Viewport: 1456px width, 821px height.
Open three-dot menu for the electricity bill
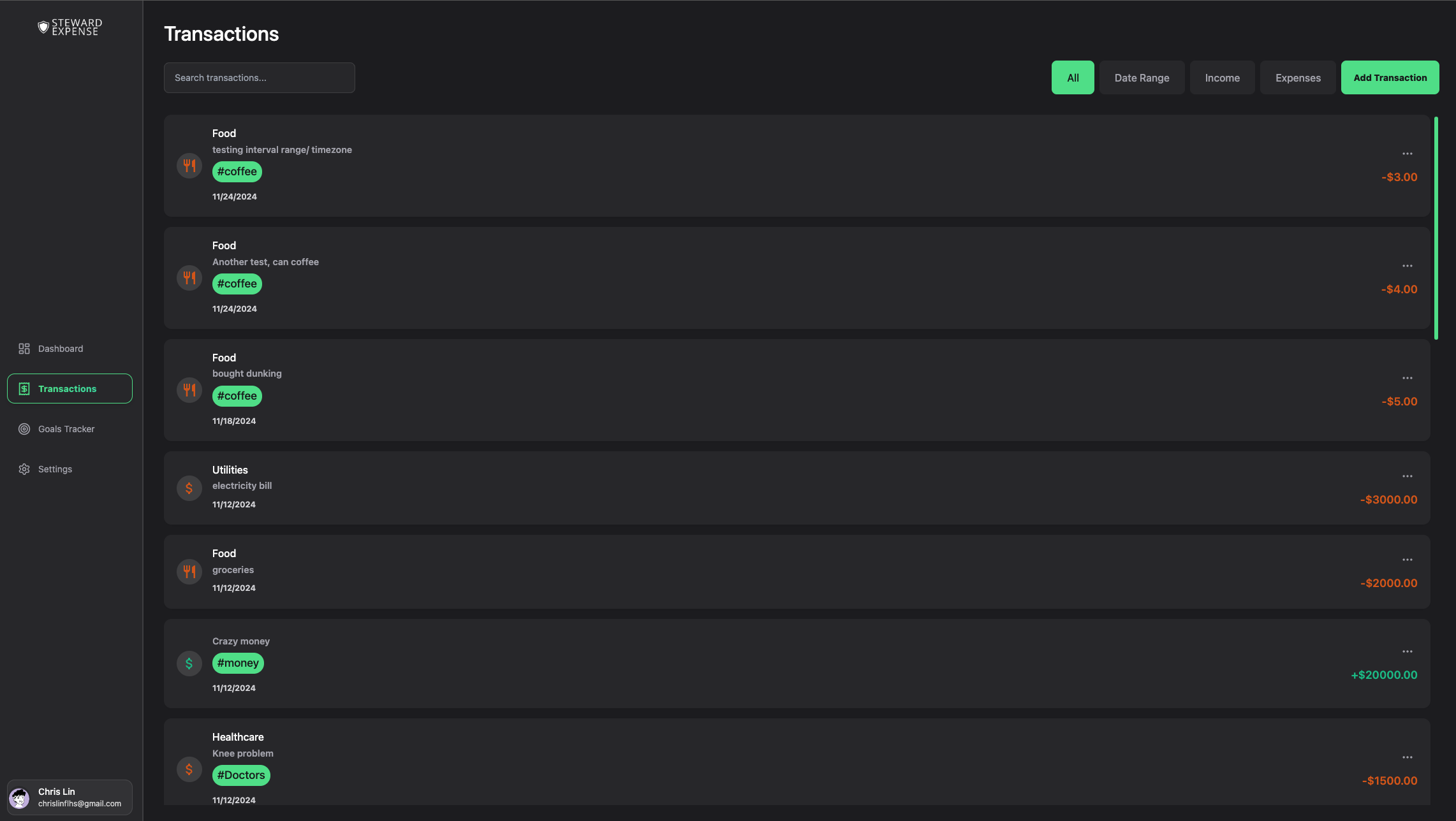pos(1408,476)
